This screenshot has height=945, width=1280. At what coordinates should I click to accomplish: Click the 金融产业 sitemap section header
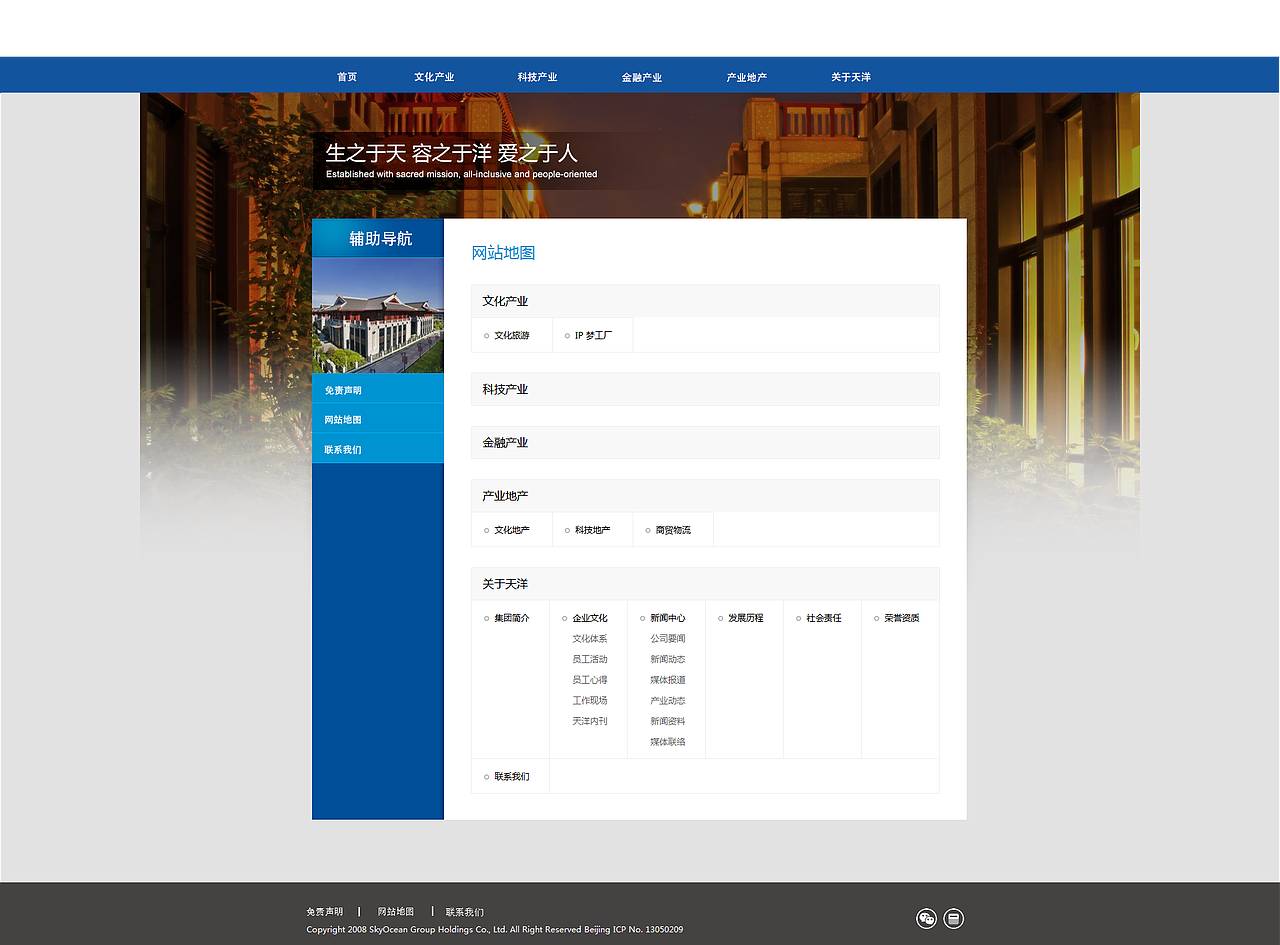click(705, 442)
